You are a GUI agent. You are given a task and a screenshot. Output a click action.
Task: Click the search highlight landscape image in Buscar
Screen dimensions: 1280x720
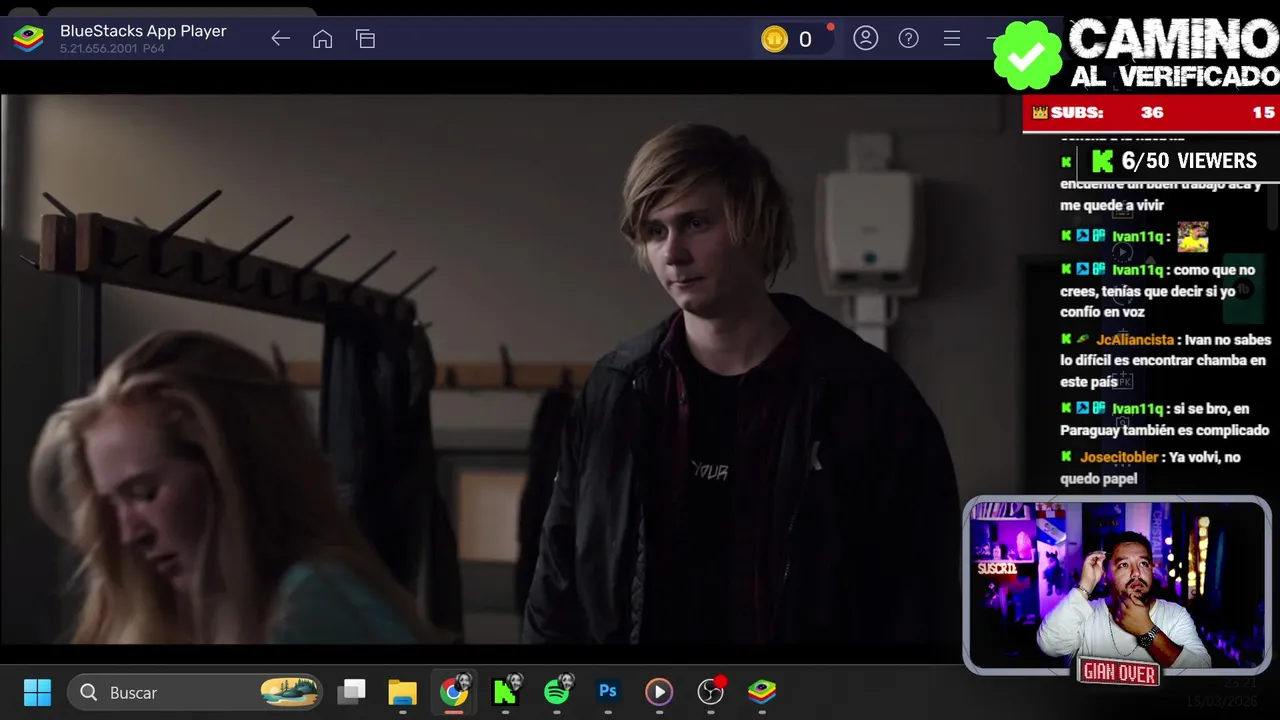(289, 692)
